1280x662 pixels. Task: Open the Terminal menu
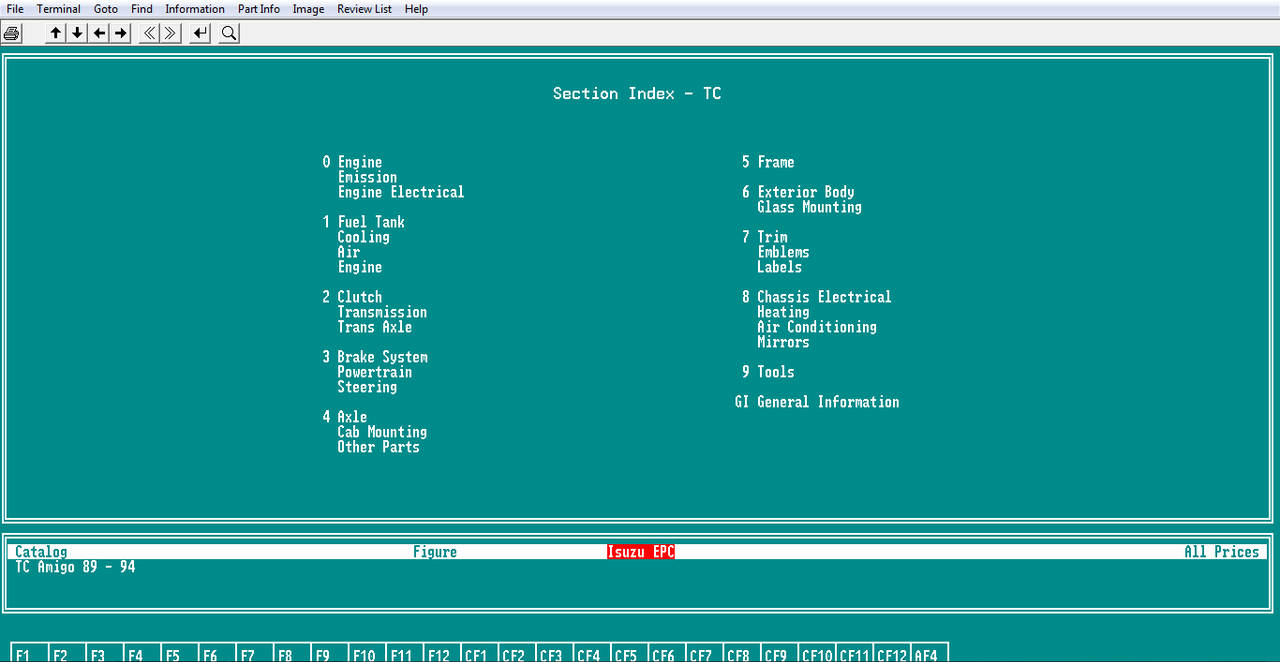[x=59, y=9]
